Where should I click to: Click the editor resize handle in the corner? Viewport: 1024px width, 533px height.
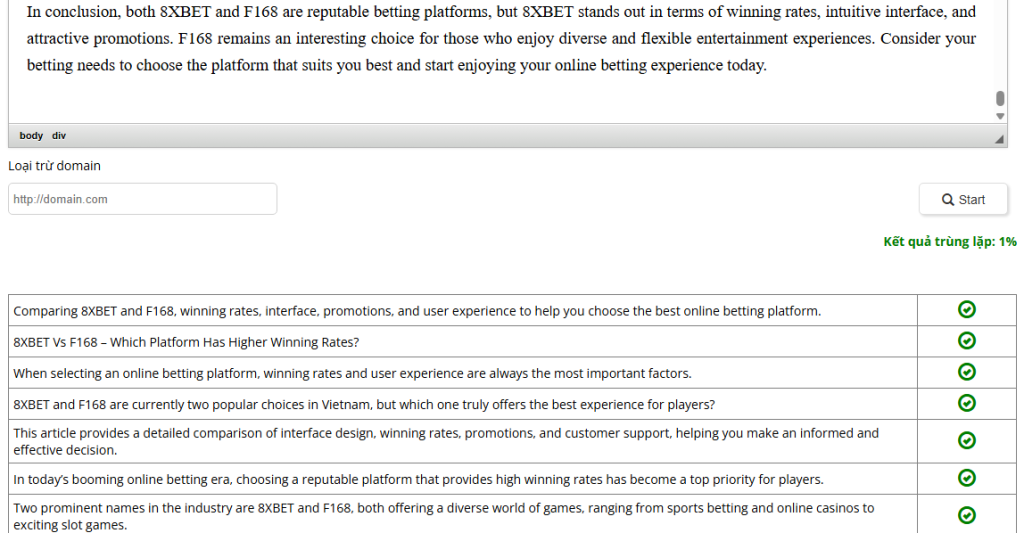pyautogui.click(x=1000, y=140)
